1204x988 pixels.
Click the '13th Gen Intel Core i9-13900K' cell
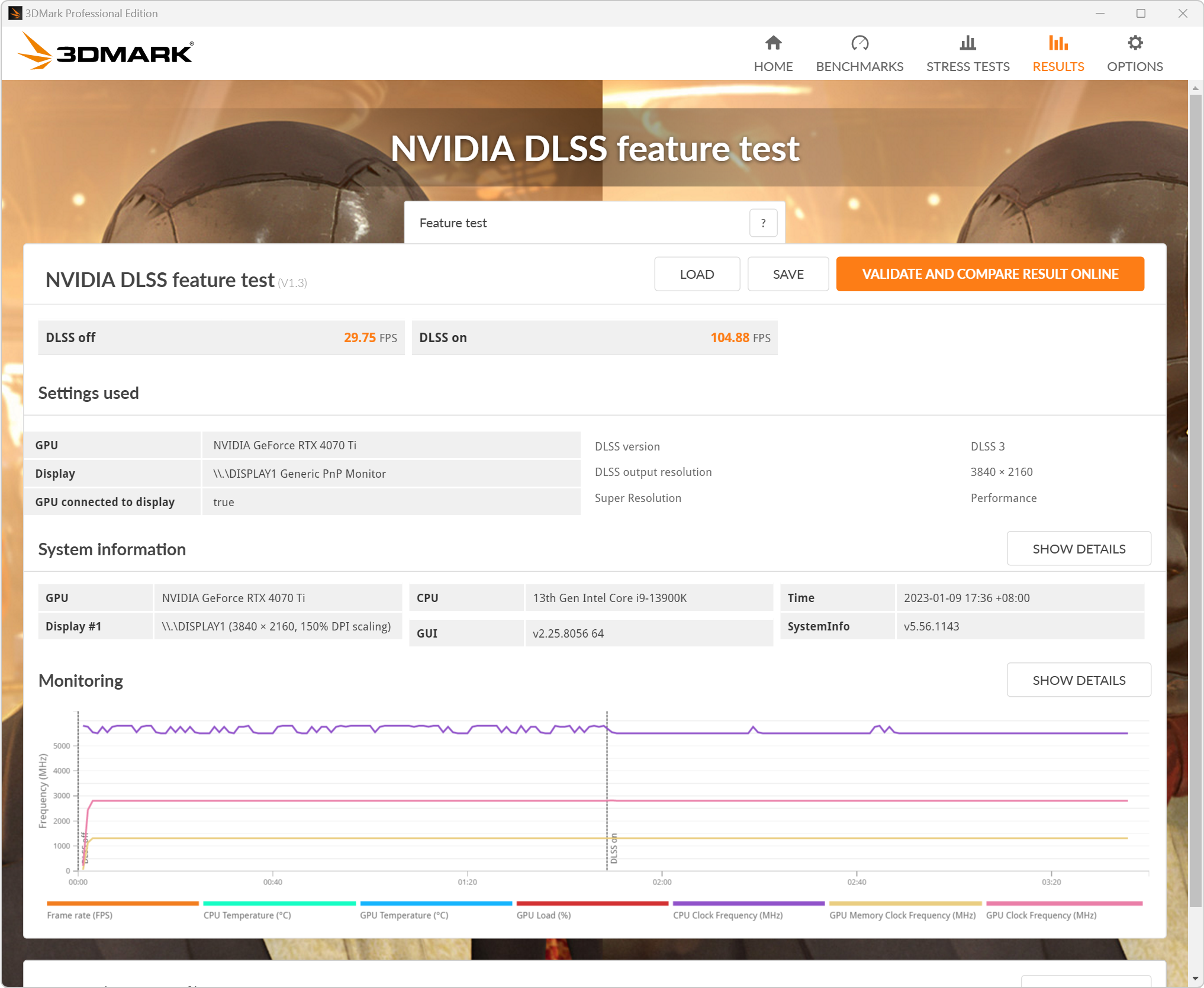[648, 598]
